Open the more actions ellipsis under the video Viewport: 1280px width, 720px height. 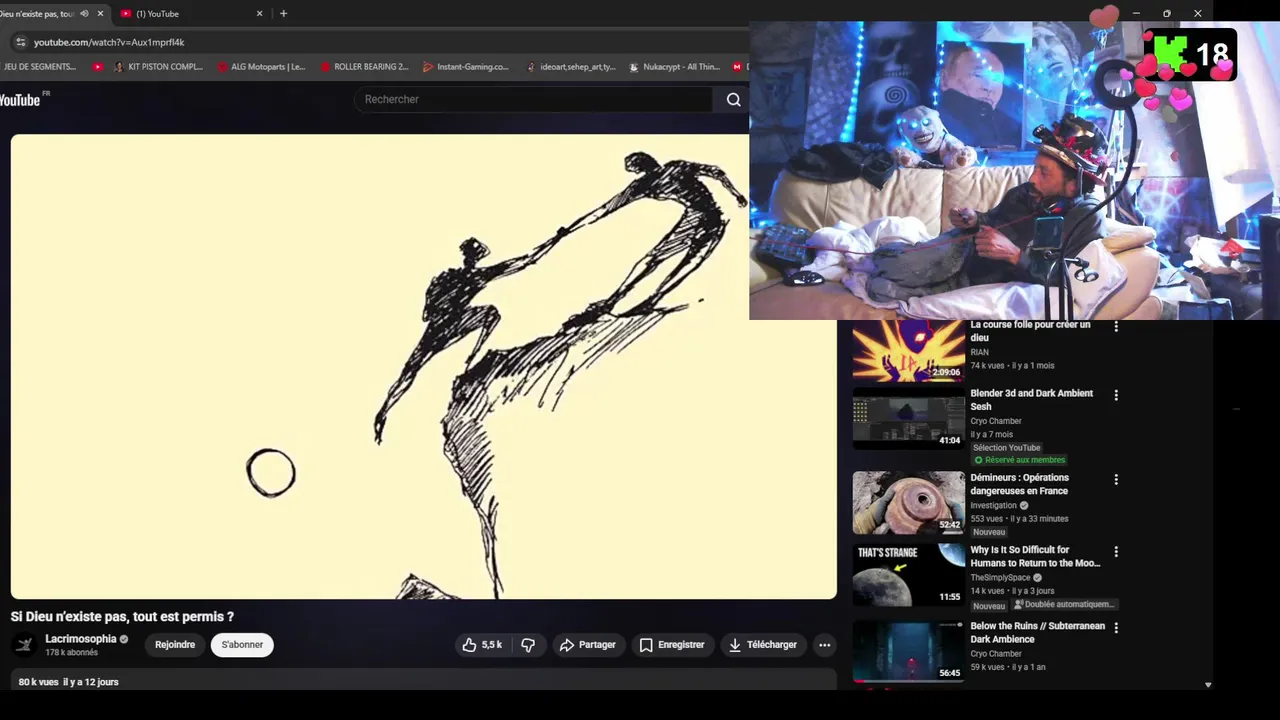coord(825,645)
